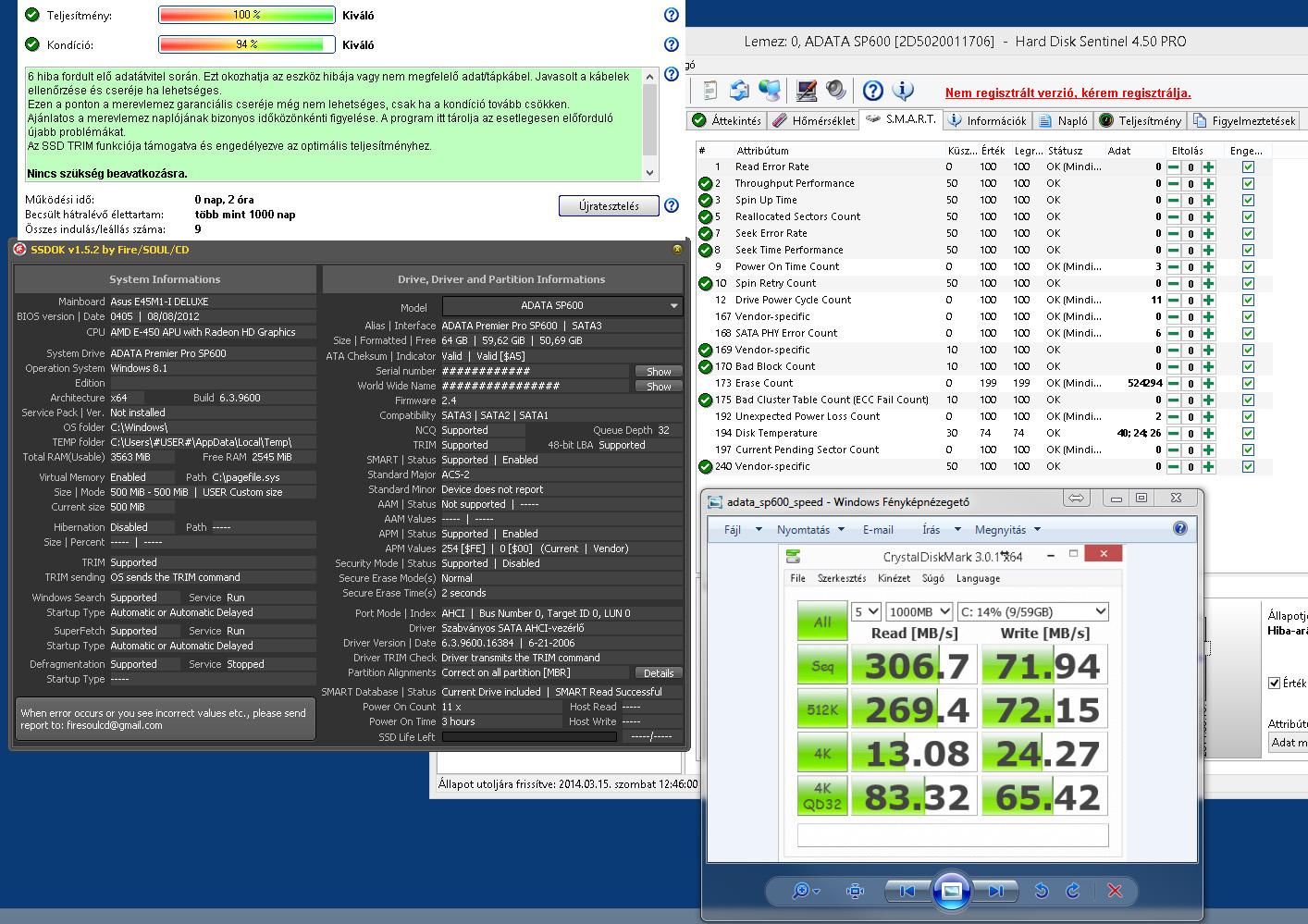The height and width of the screenshot is (924, 1308).
Task: Click the red registration link text
Action: pyautogui.click(x=1067, y=92)
